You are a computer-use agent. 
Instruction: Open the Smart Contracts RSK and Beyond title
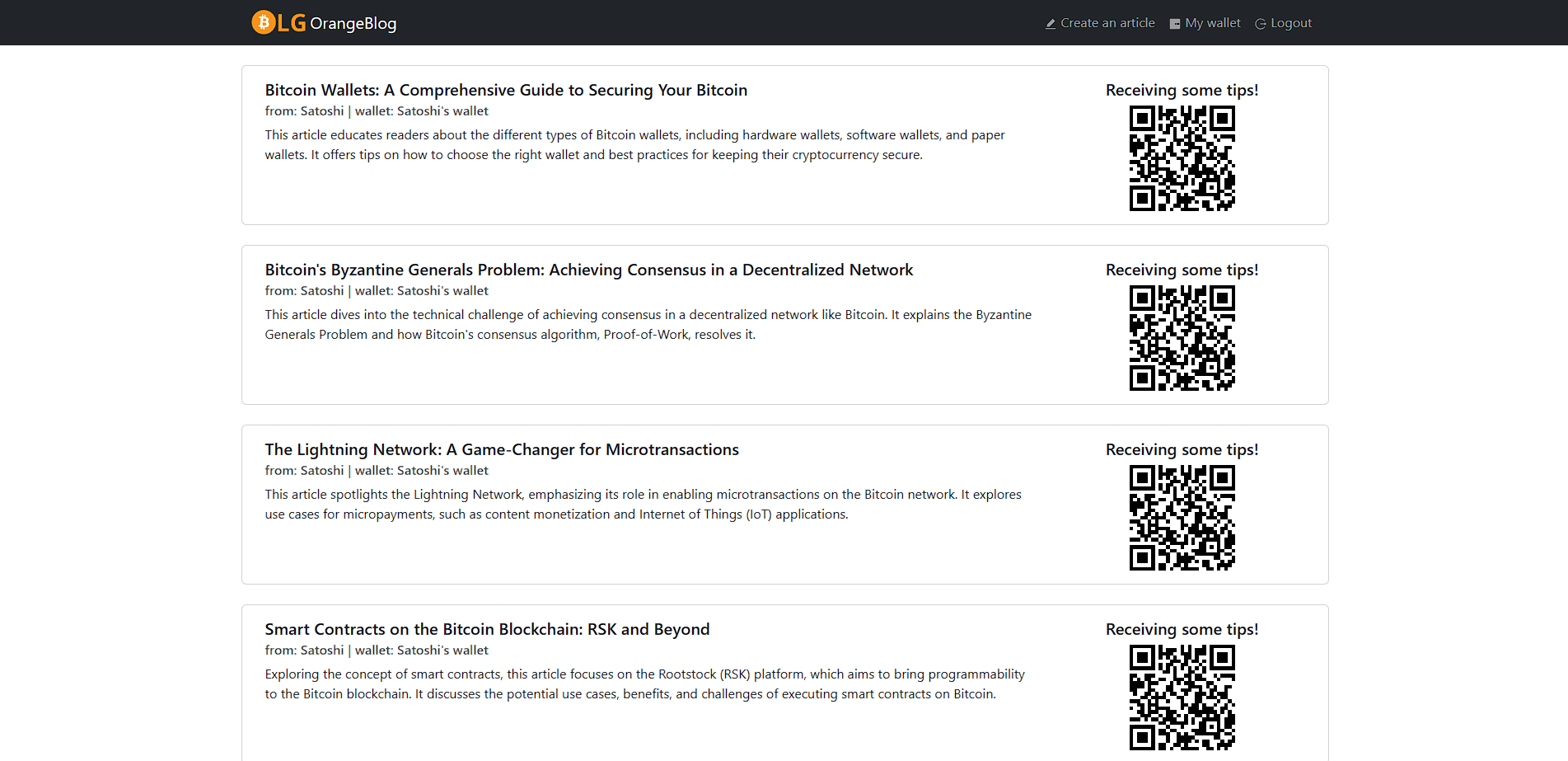pos(487,629)
